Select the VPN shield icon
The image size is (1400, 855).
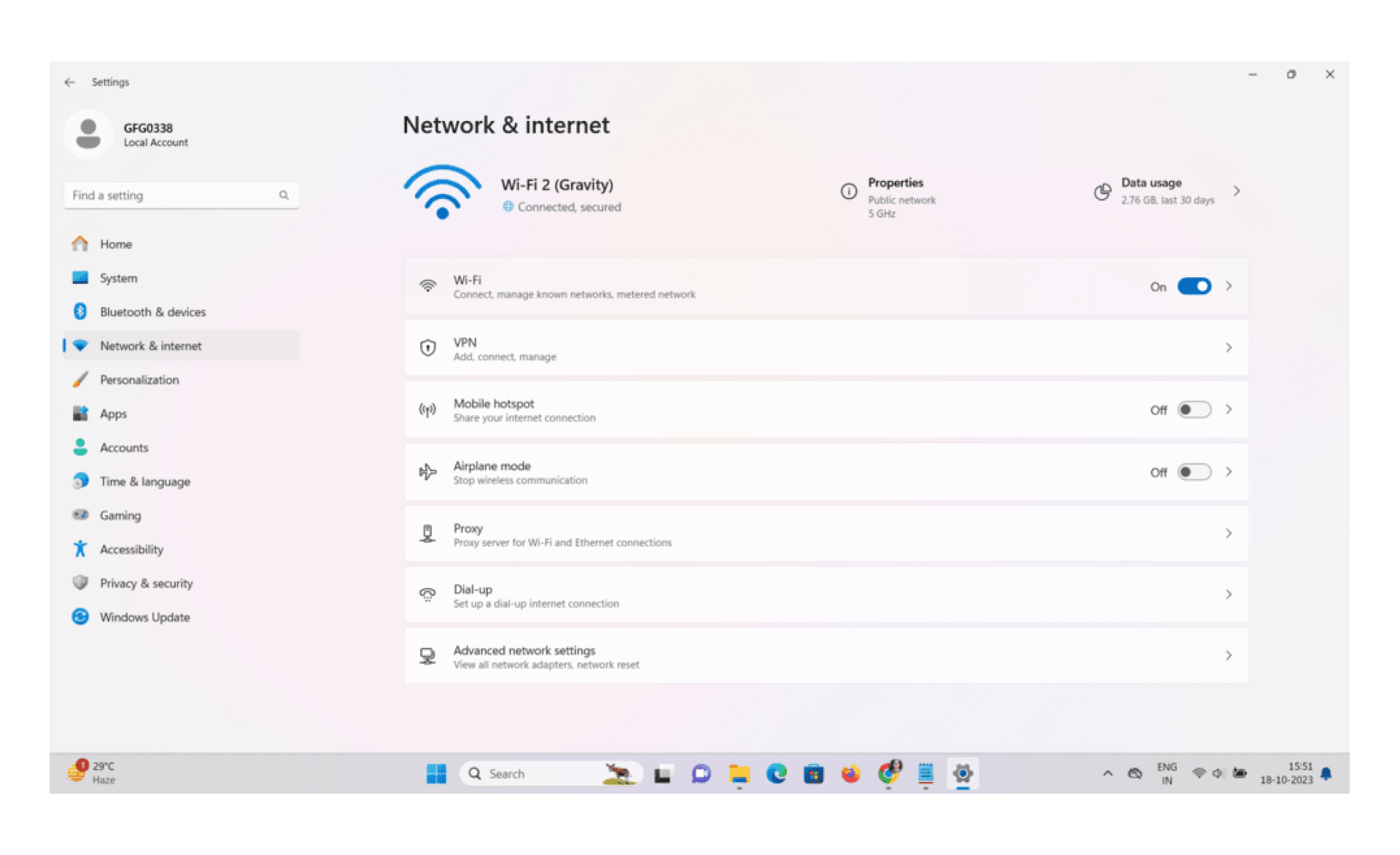428,348
